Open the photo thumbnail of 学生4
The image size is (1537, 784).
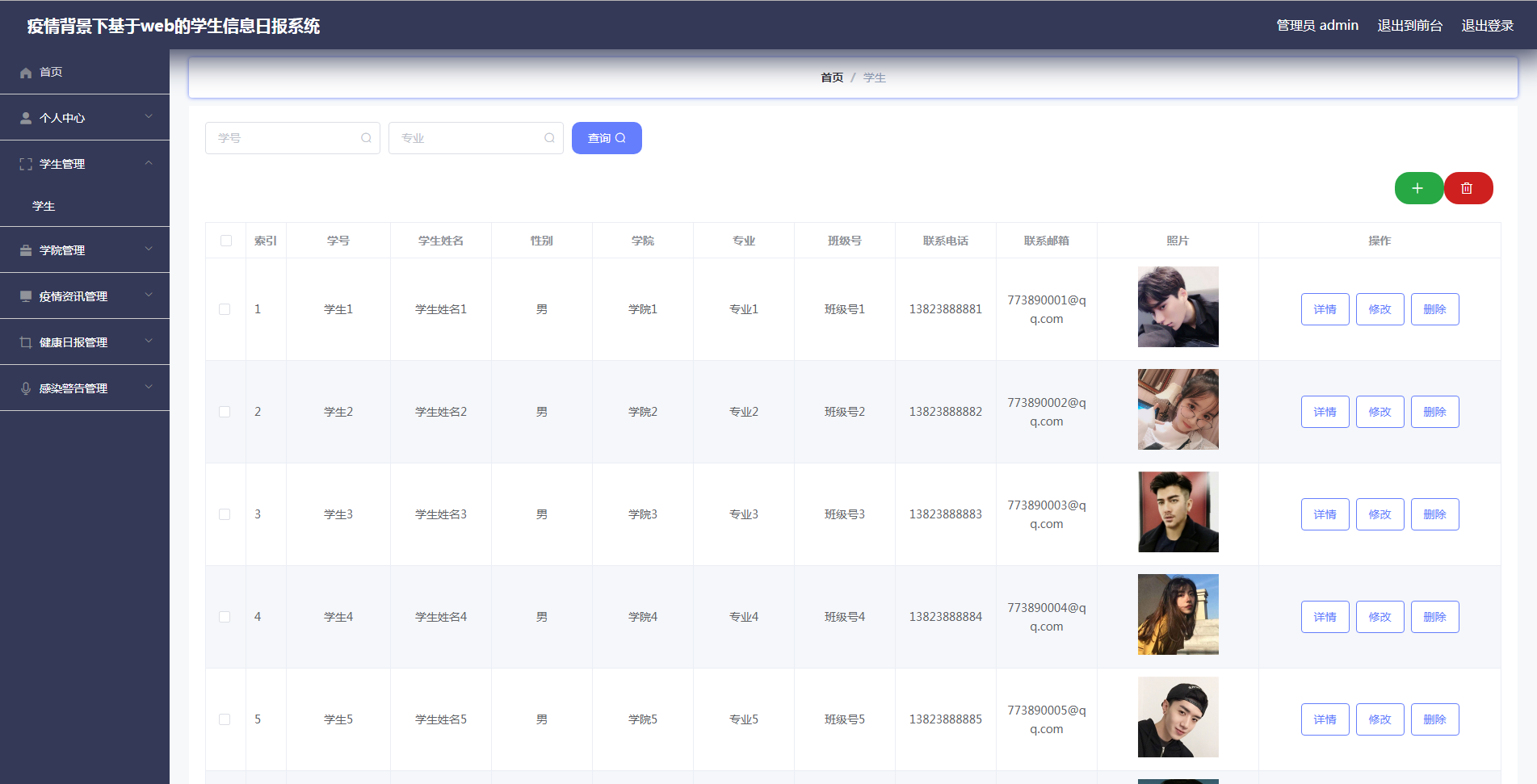pyautogui.click(x=1178, y=614)
